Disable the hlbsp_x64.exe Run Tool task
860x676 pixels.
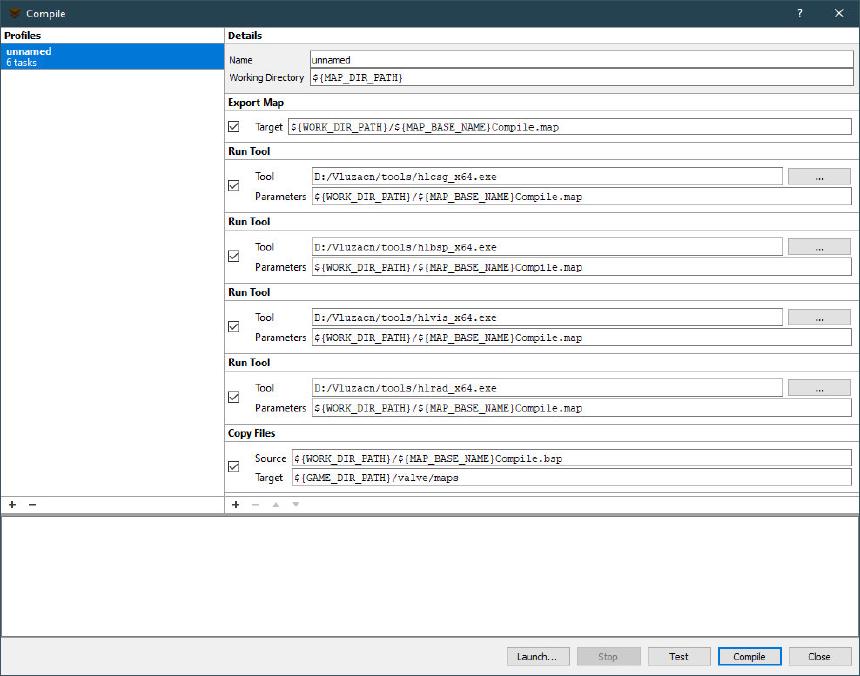pos(234,256)
